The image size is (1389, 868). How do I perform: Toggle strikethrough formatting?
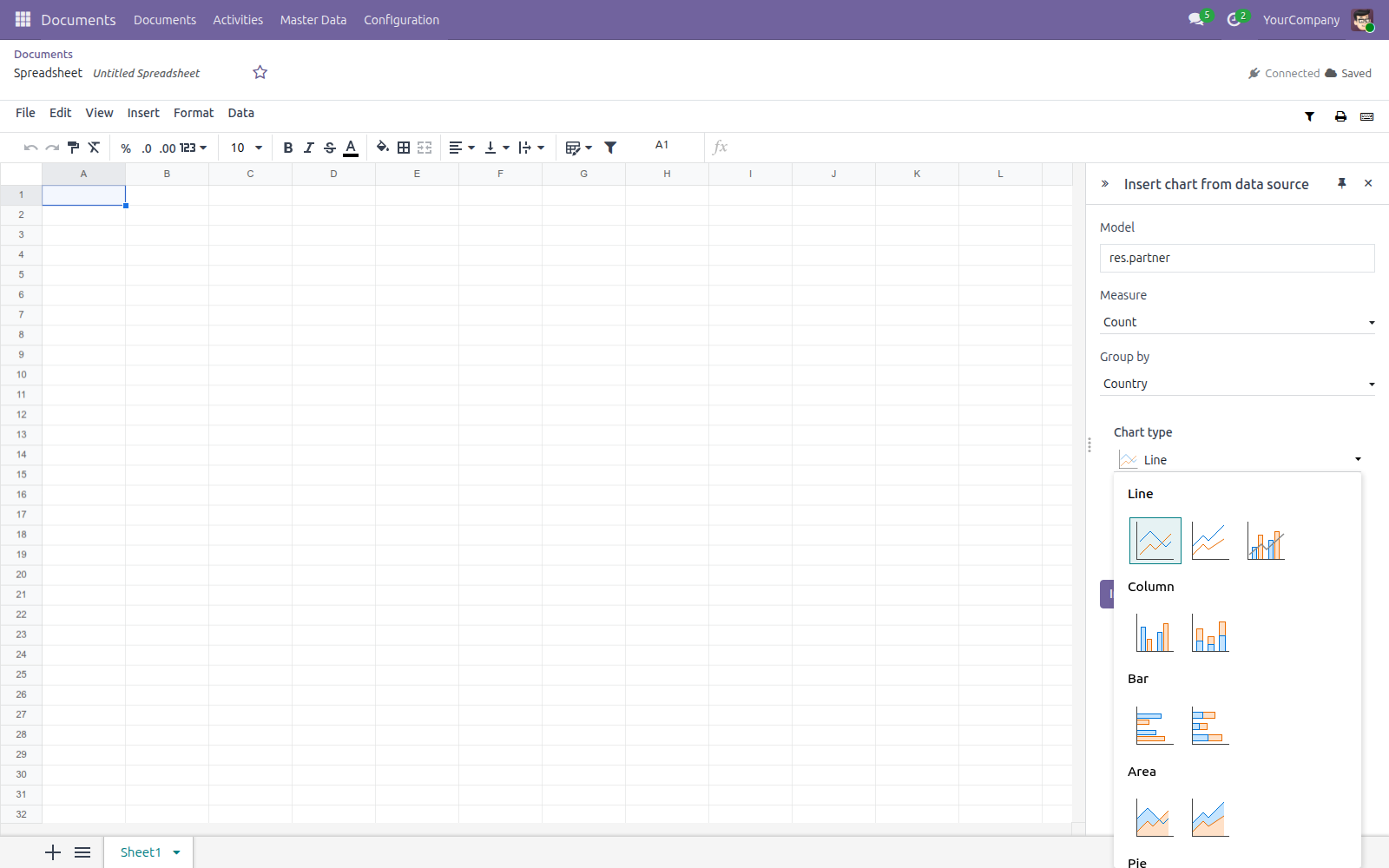tap(330, 148)
